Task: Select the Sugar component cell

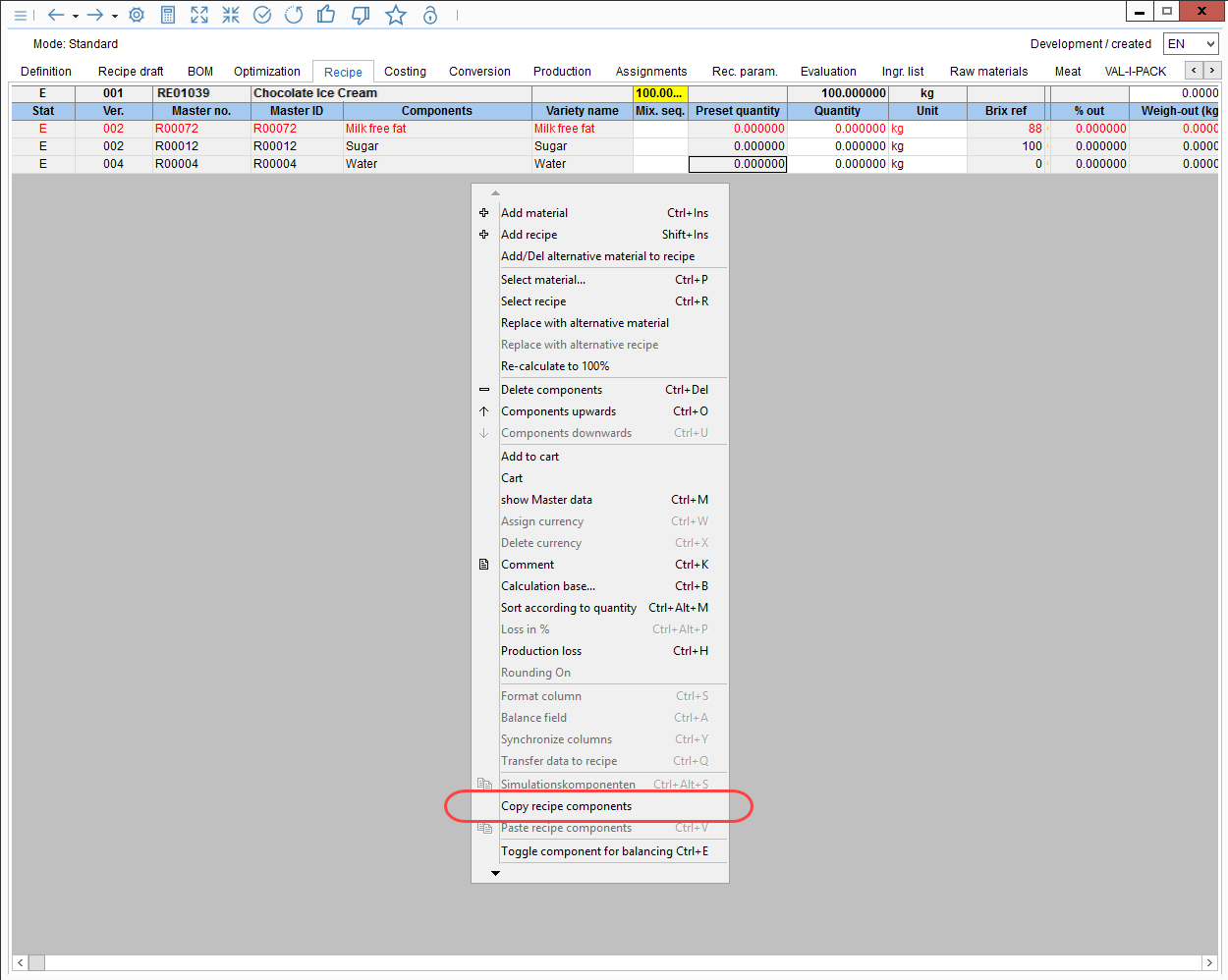Action: pyautogui.click(x=437, y=146)
